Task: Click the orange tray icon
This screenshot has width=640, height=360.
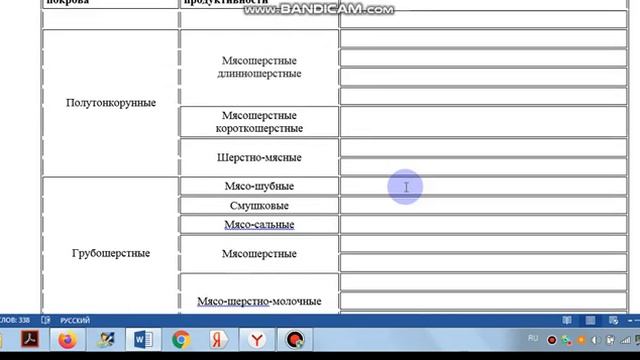Action: pos(581,340)
